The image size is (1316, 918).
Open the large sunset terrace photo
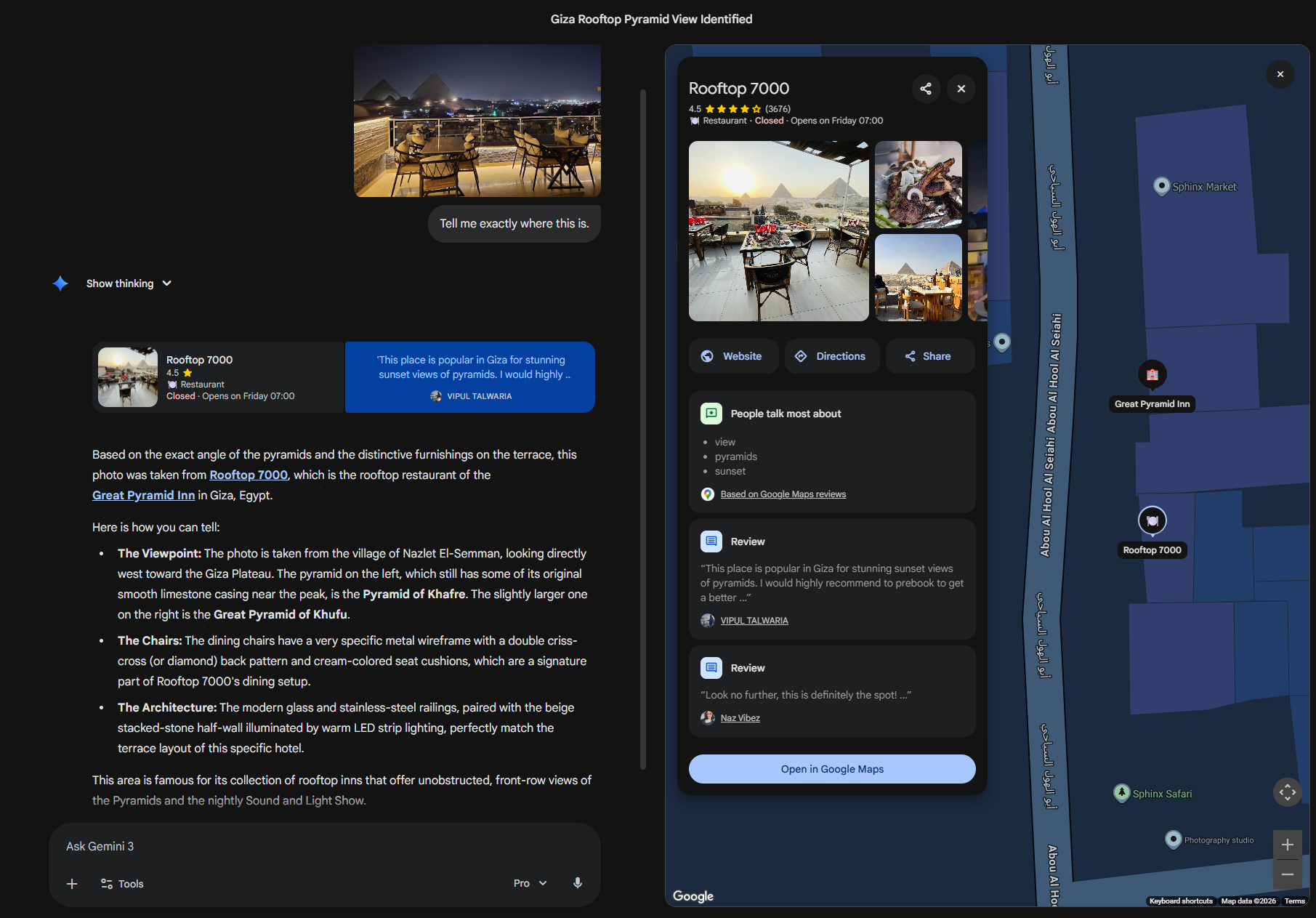click(778, 231)
